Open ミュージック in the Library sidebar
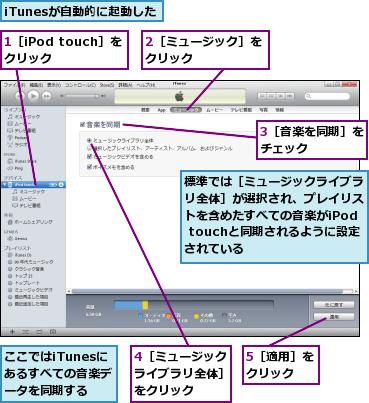Image resolution: width=369 pixels, height=403 pixels. (x=24, y=117)
